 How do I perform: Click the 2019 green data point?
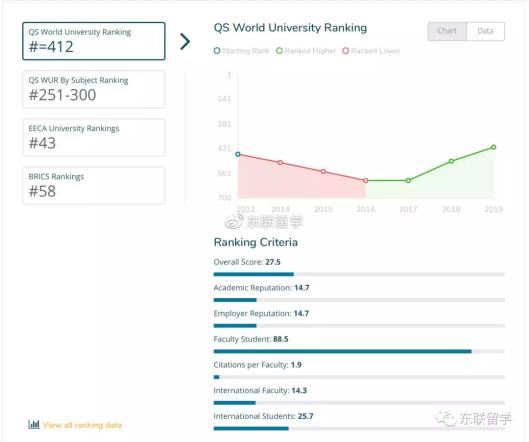pyautogui.click(x=494, y=147)
